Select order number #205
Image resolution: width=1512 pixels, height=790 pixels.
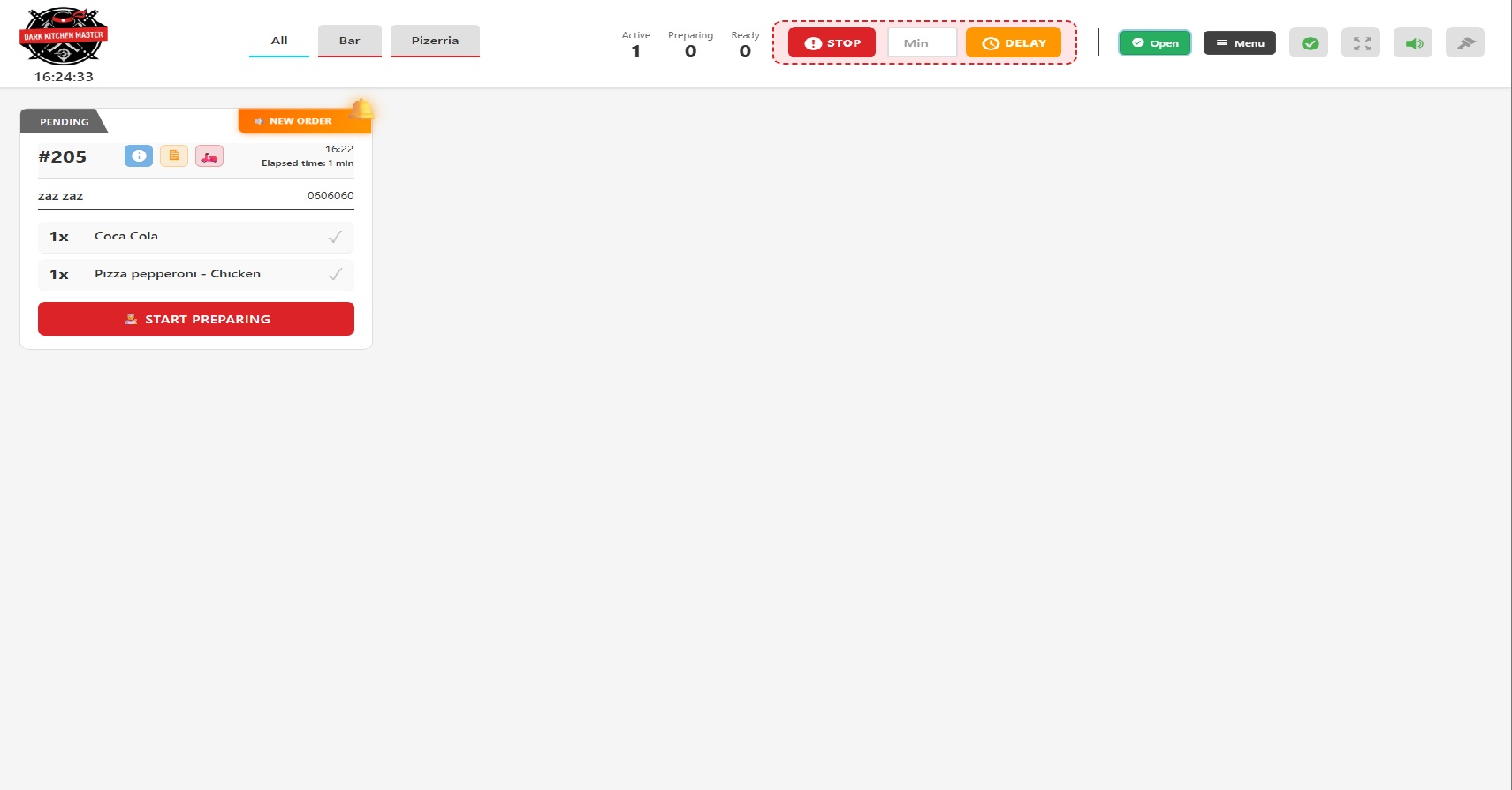(63, 156)
